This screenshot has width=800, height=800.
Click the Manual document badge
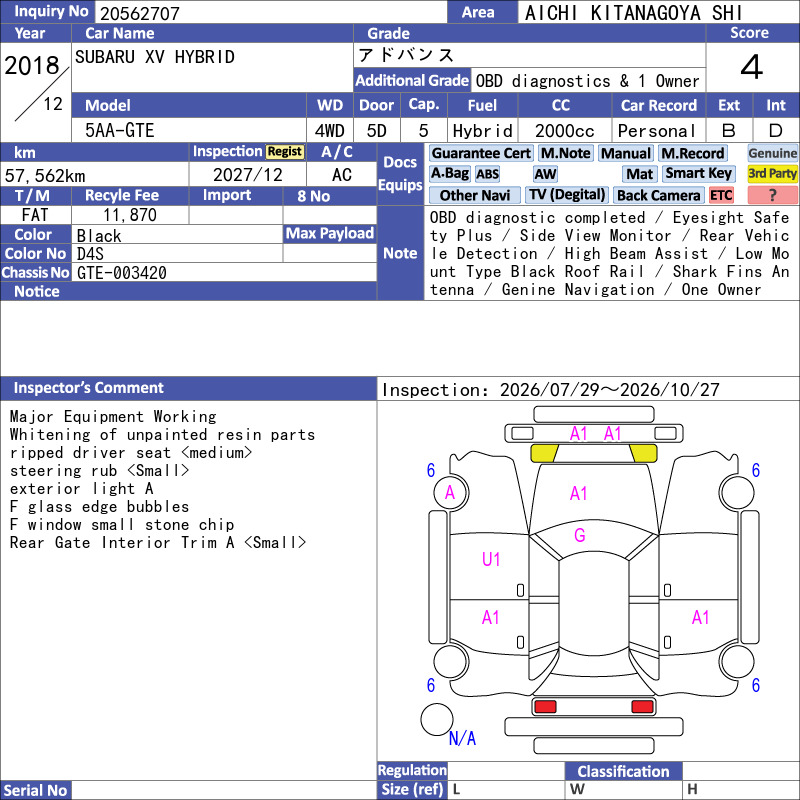(626, 153)
